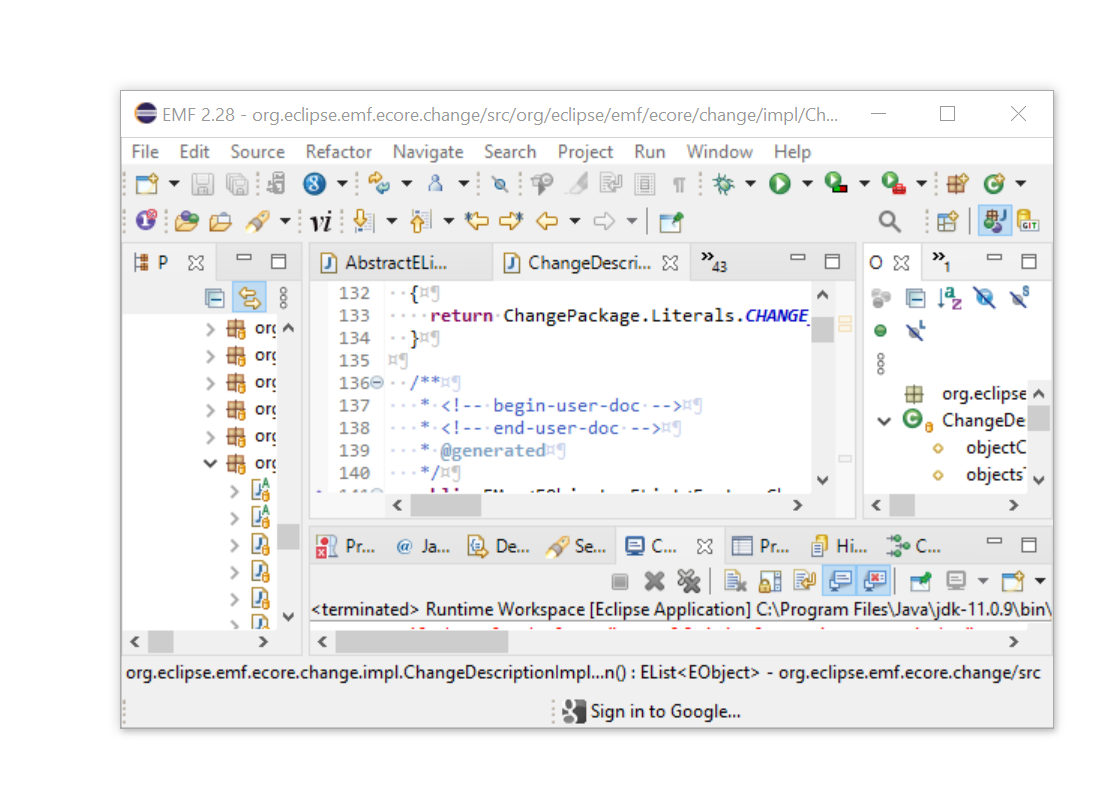Toggle Link with Editor in Package Explorer
Viewport: 1095px width, 799px height.
point(249,297)
